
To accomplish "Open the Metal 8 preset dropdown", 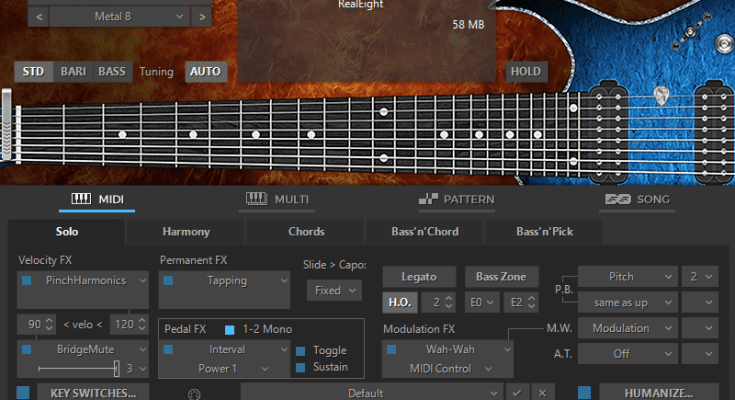I will click(x=112, y=16).
